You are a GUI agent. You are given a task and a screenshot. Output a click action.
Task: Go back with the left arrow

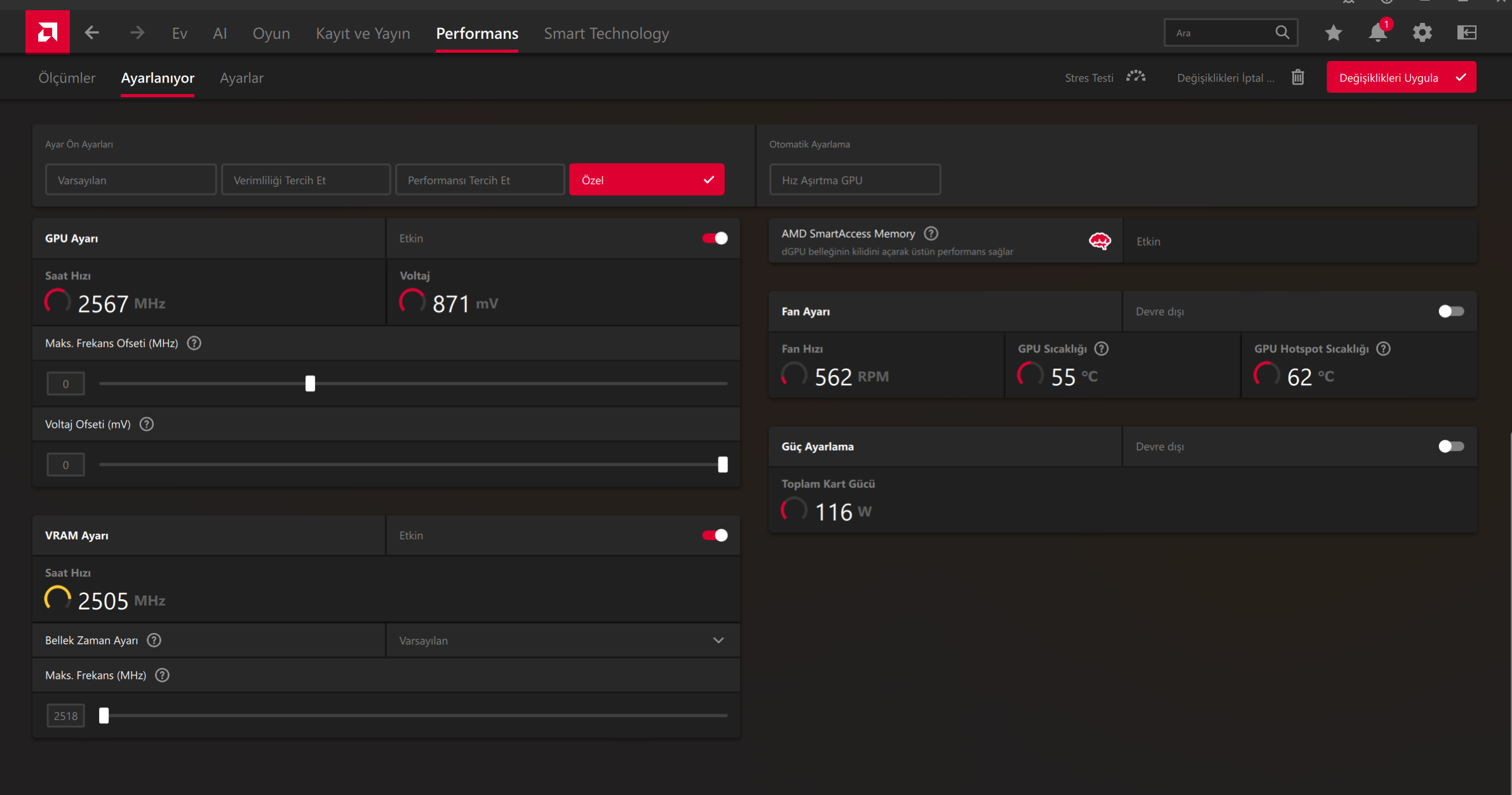click(x=92, y=32)
